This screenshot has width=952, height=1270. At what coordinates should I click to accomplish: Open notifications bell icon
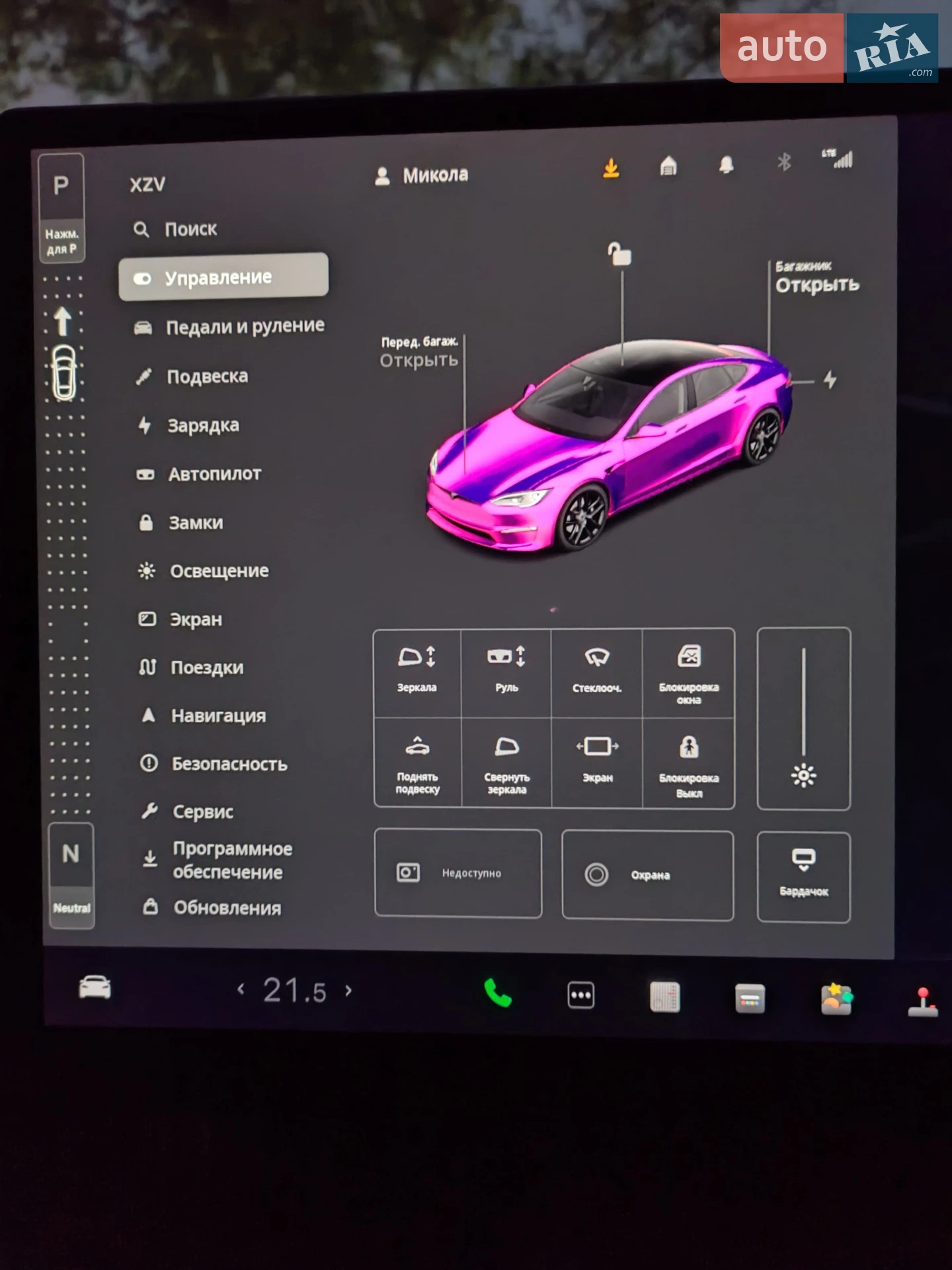(x=726, y=164)
